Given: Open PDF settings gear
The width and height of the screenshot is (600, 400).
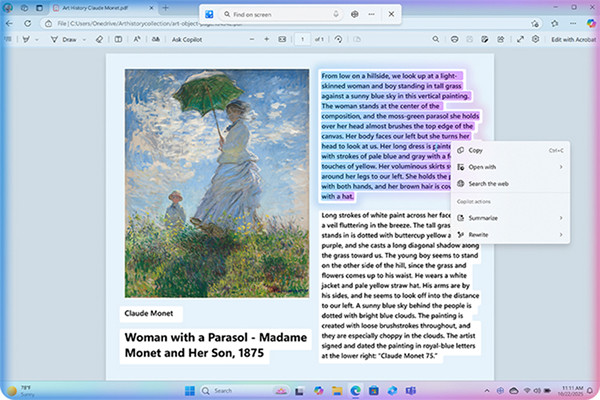Looking at the screenshot, I should pyautogui.click(x=535, y=39).
